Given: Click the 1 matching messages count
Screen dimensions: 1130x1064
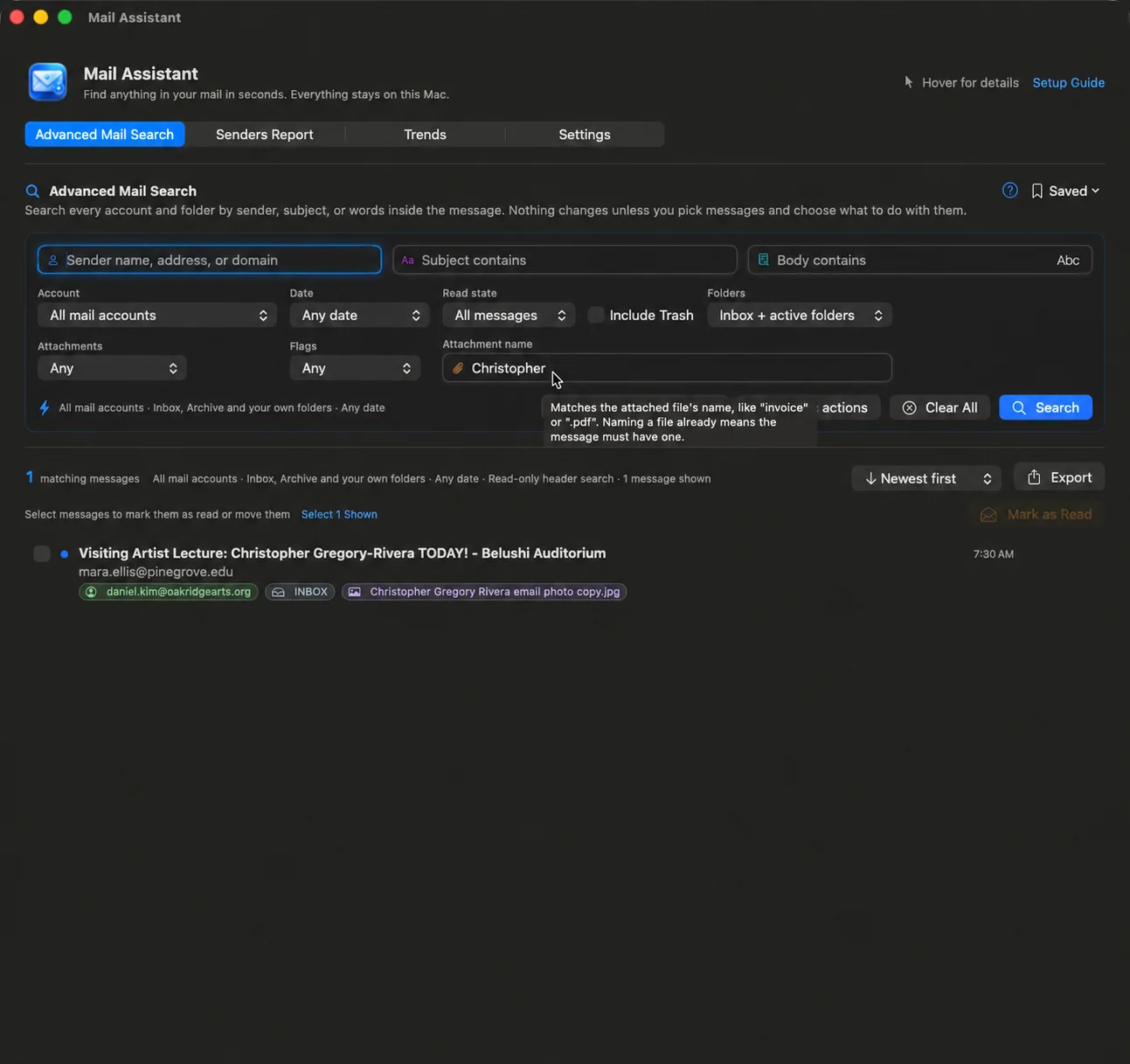Looking at the screenshot, I should click(83, 478).
